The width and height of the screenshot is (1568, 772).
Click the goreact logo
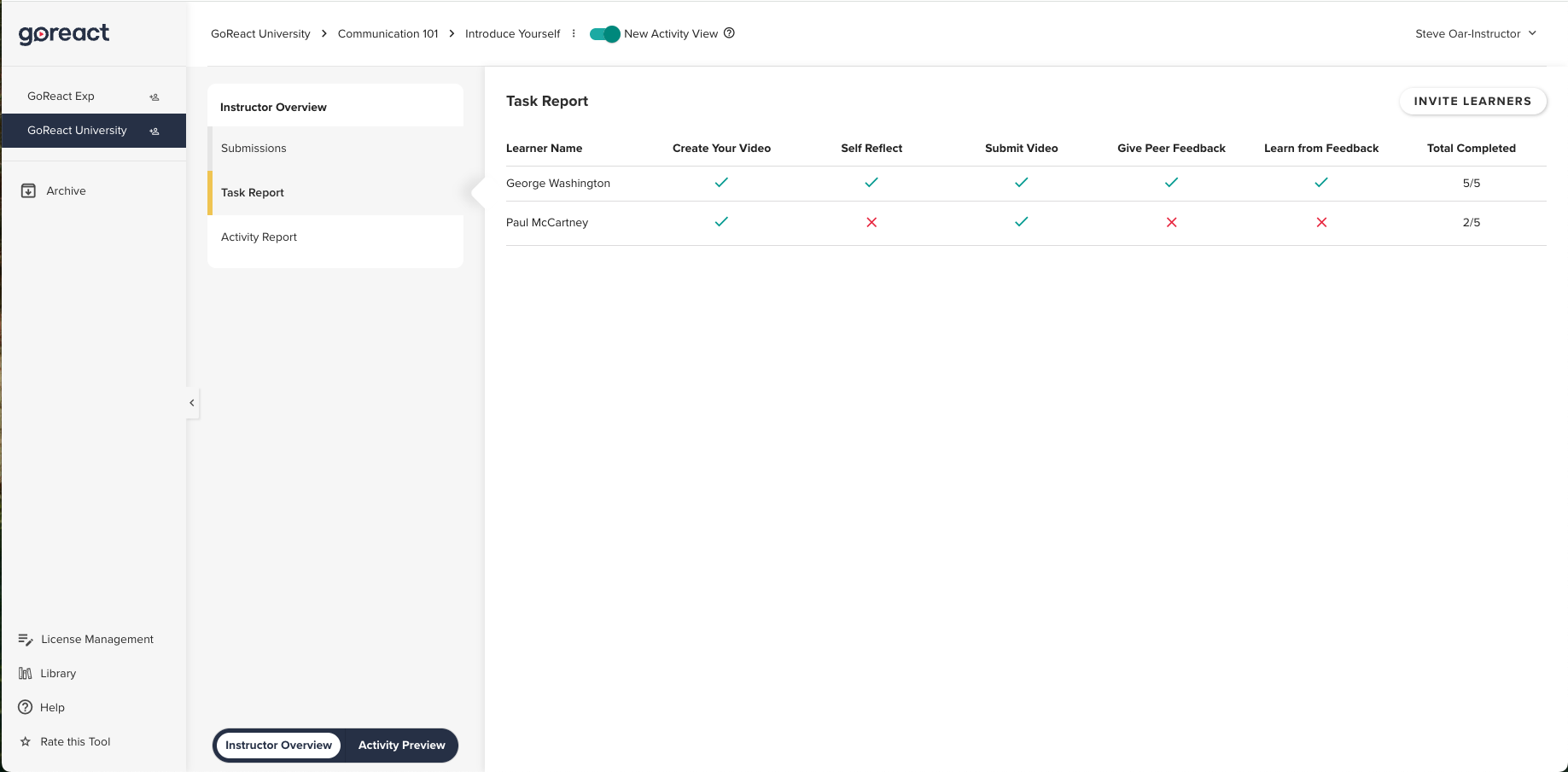63,33
